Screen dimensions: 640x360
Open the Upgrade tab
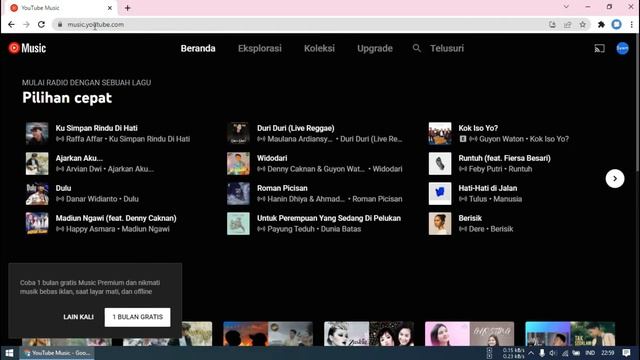(x=375, y=48)
